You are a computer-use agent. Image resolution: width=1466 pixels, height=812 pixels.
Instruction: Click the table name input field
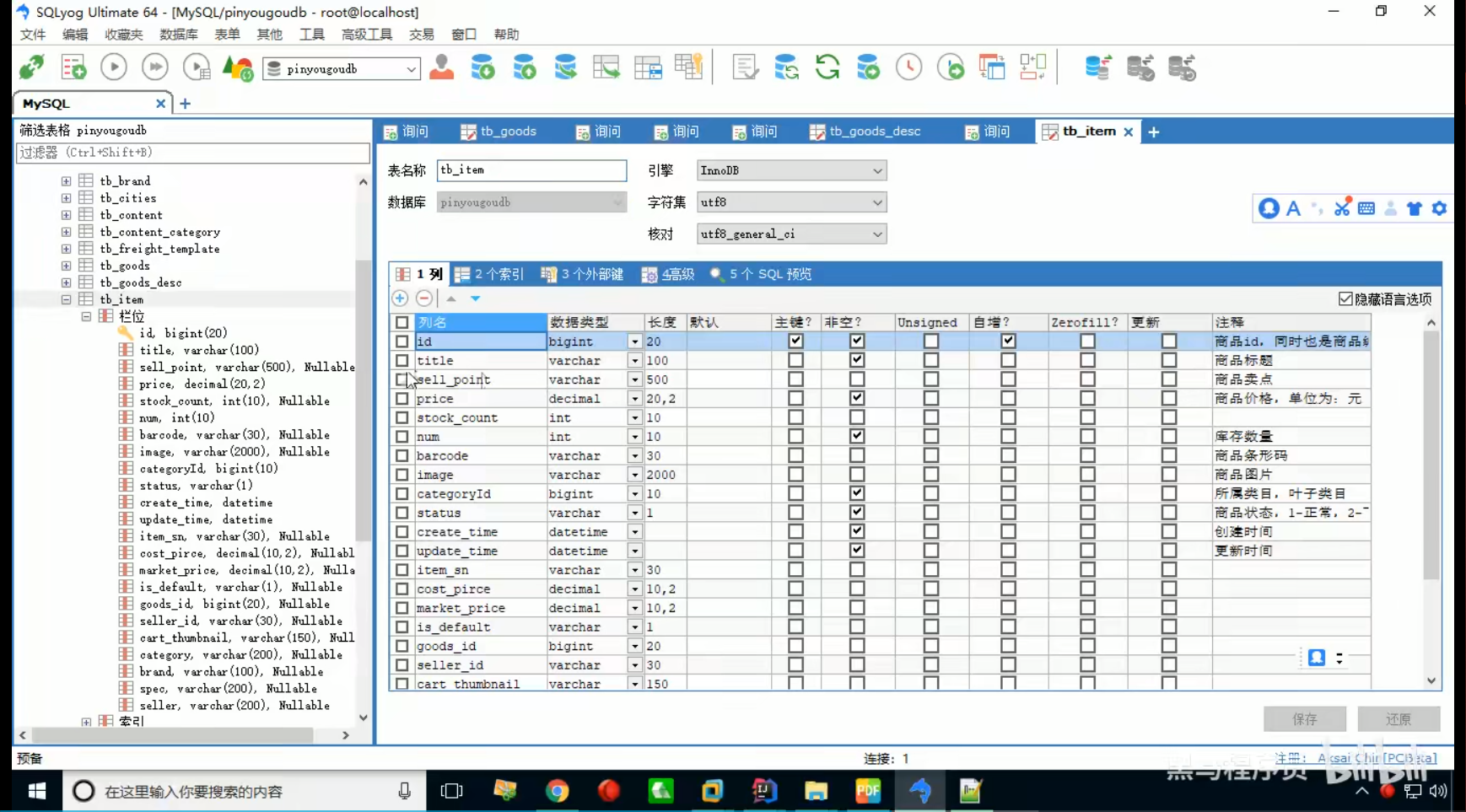click(531, 170)
